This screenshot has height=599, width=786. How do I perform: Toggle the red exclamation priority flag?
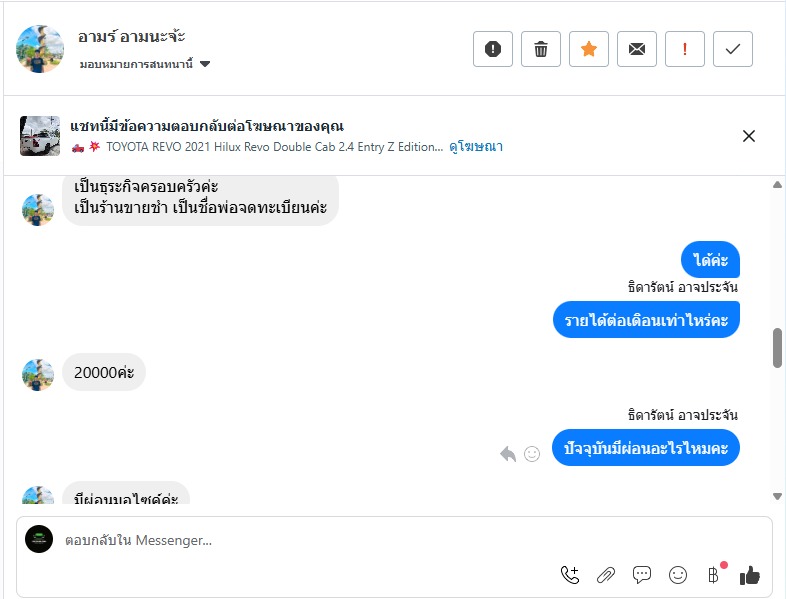(x=685, y=49)
